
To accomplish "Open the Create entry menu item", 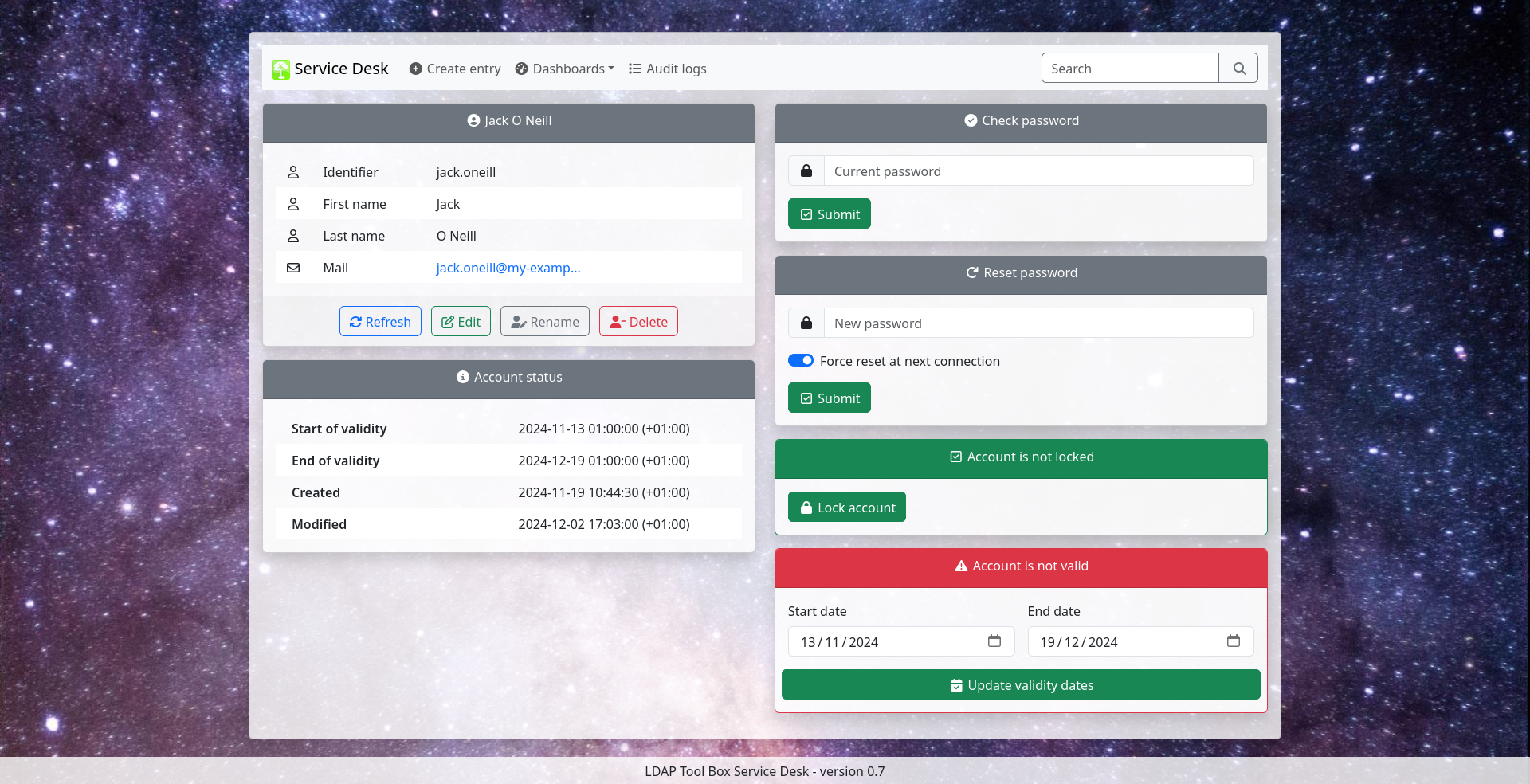I will coord(455,69).
